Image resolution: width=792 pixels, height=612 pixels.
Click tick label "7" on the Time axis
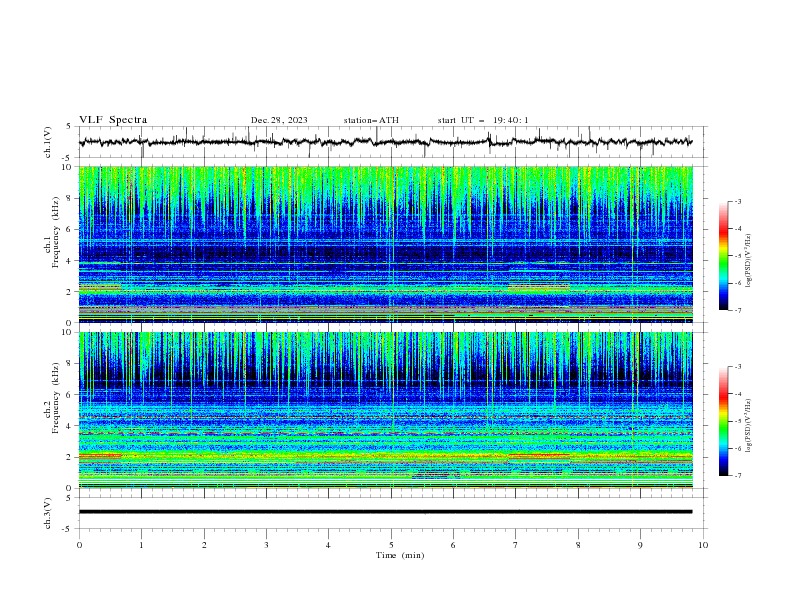tap(515, 545)
